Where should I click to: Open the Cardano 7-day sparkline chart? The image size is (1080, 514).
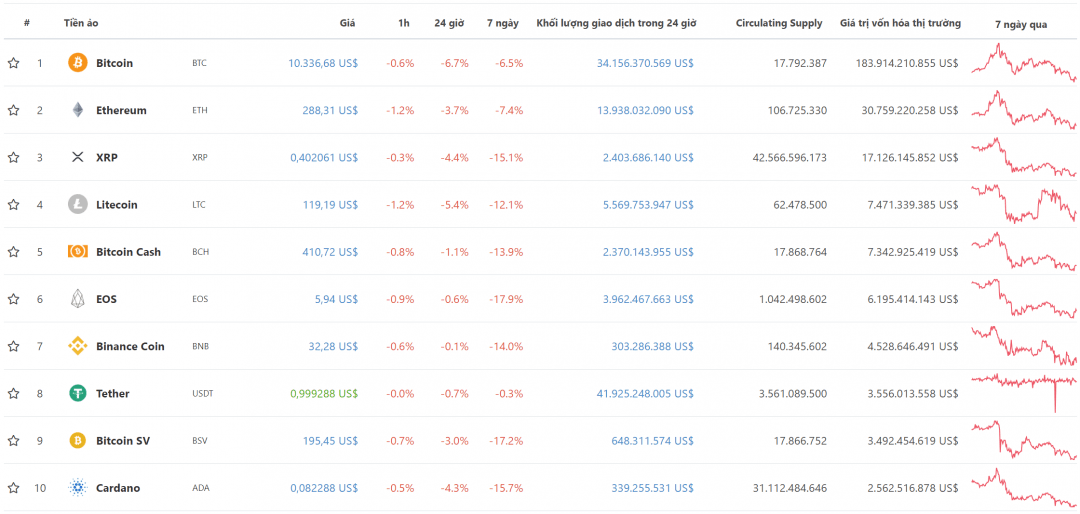pos(1024,488)
